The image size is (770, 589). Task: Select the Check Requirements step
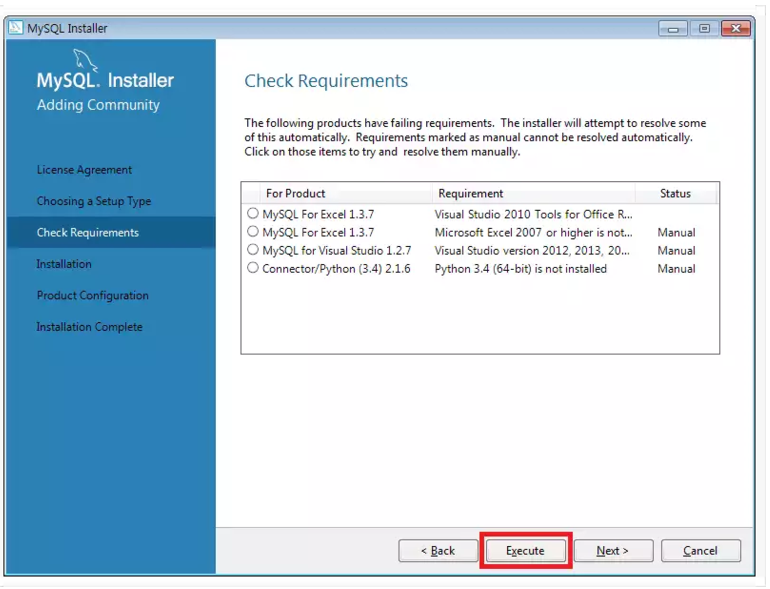click(111, 232)
